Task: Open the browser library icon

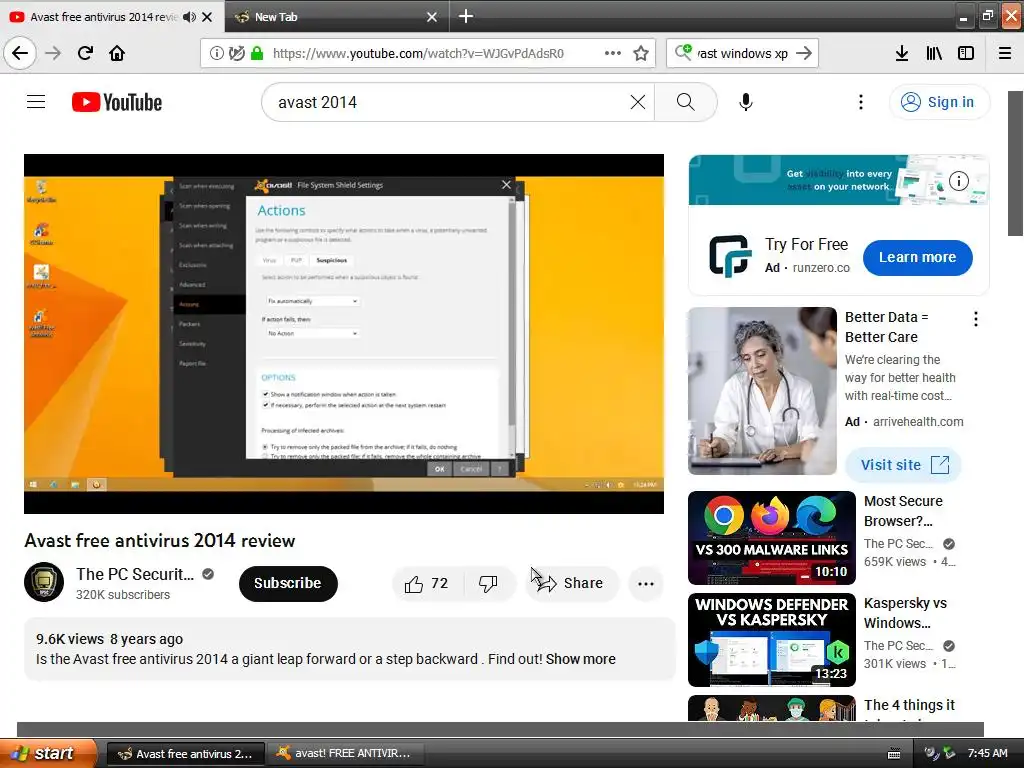Action: point(934,53)
